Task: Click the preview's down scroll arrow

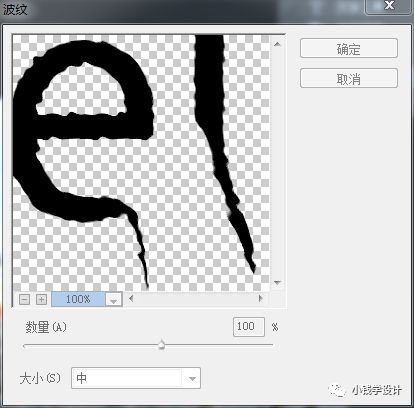Action: (x=277, y=283)
